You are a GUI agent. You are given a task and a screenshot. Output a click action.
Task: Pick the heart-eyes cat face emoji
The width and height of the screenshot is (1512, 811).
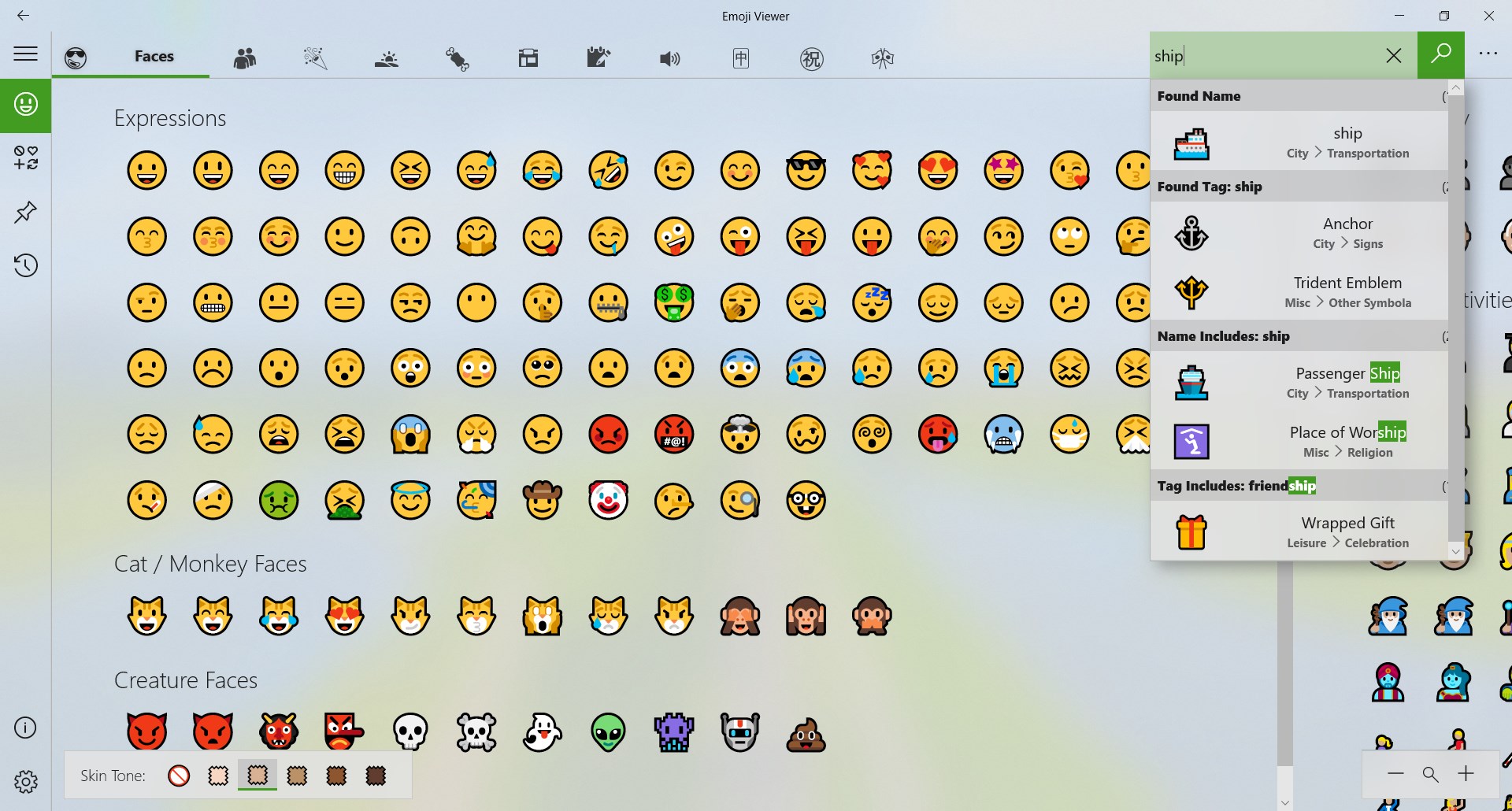[x=345, y=617]
